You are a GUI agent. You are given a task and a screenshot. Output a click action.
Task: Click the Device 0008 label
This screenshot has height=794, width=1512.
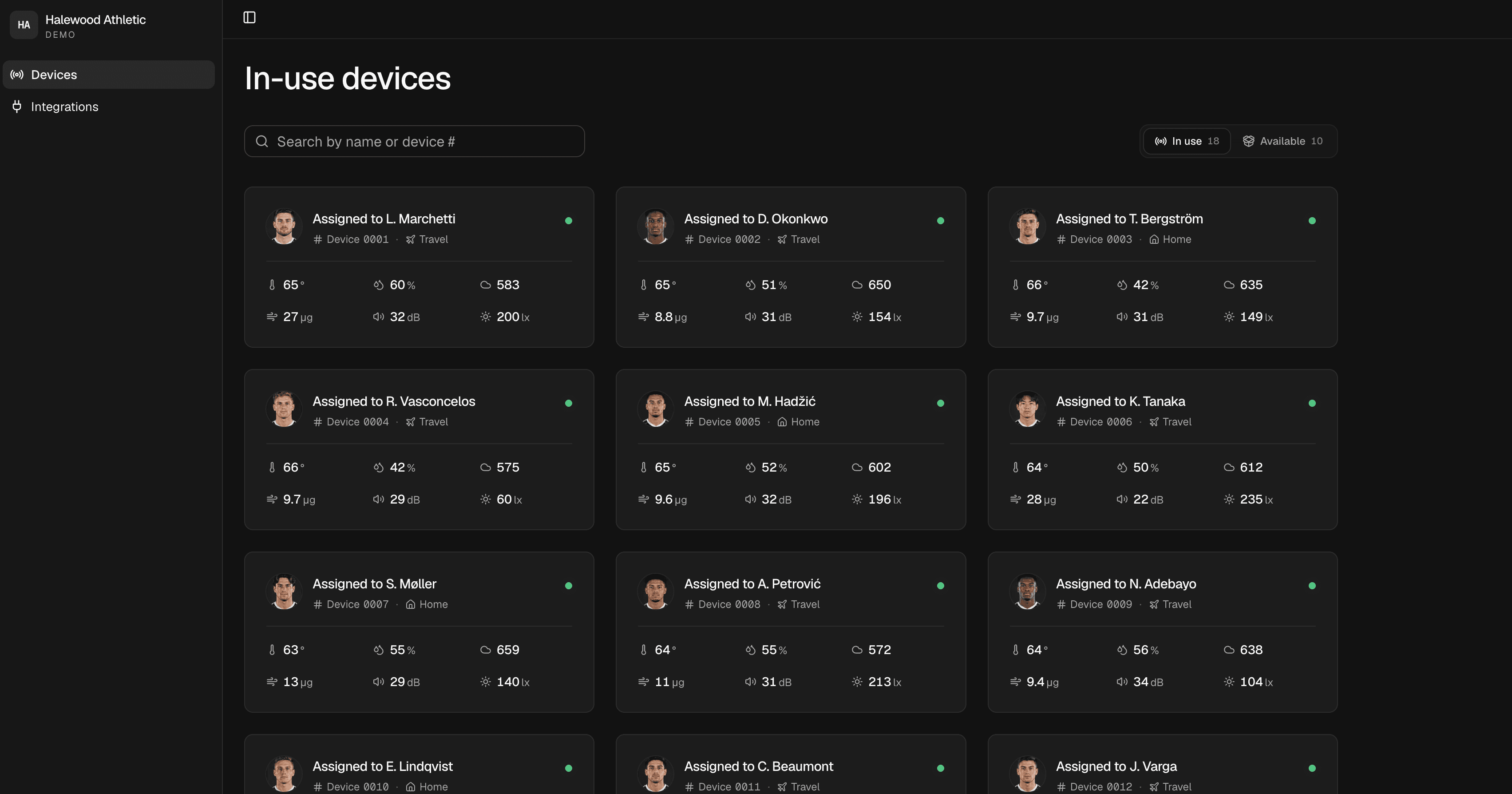click(729, 604)
